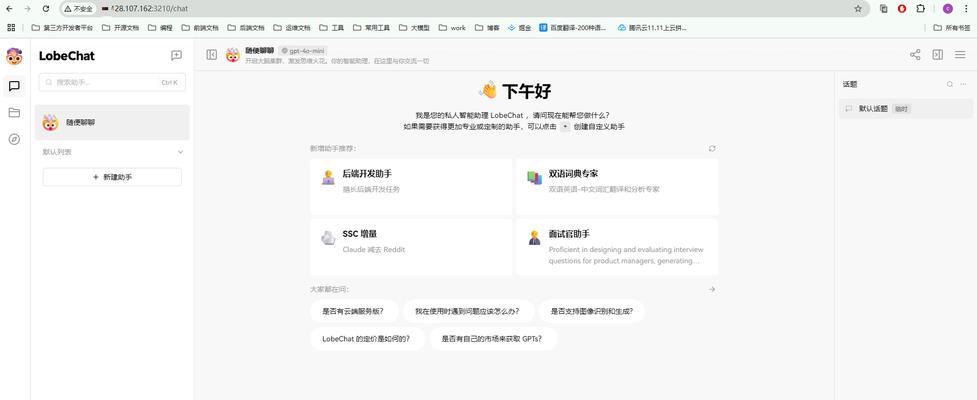This screenshot has width=977, height=400.
Task: Collapse the 默认列表 group chevron
Action: pos(181,152)
